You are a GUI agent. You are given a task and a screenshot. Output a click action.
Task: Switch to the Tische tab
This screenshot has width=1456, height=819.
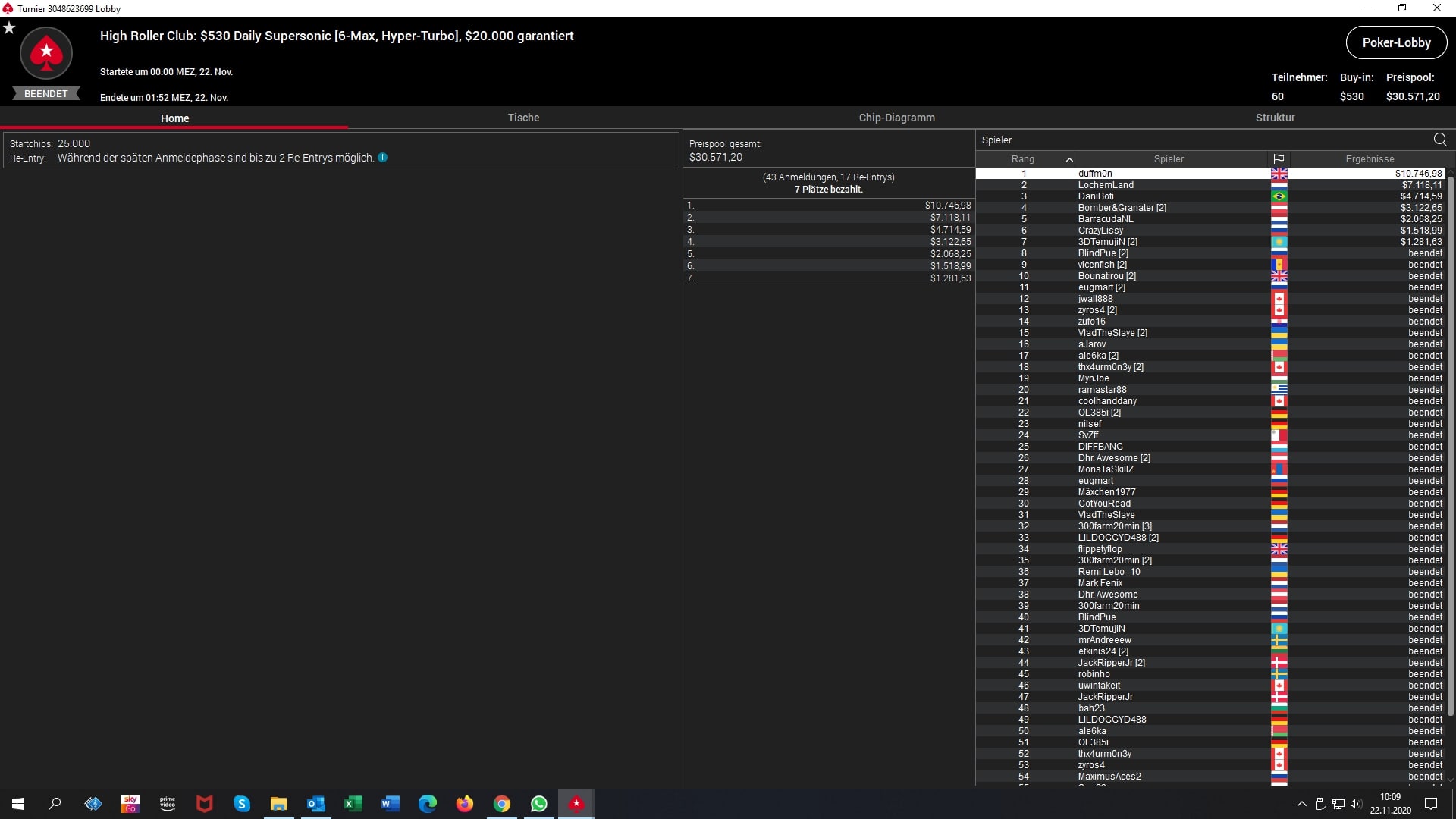pyautogui.click(x=523, y=118)
